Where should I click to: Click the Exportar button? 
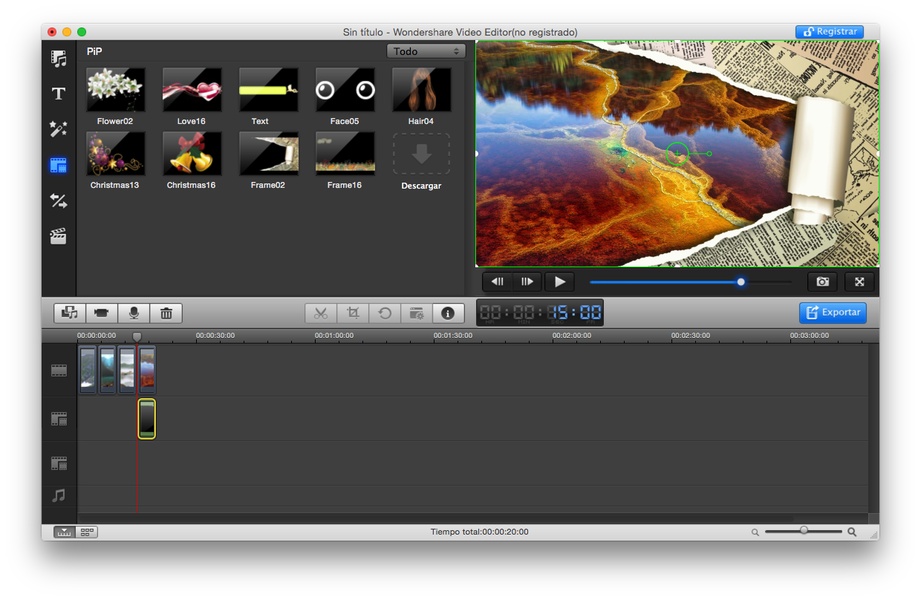(832, 312)
